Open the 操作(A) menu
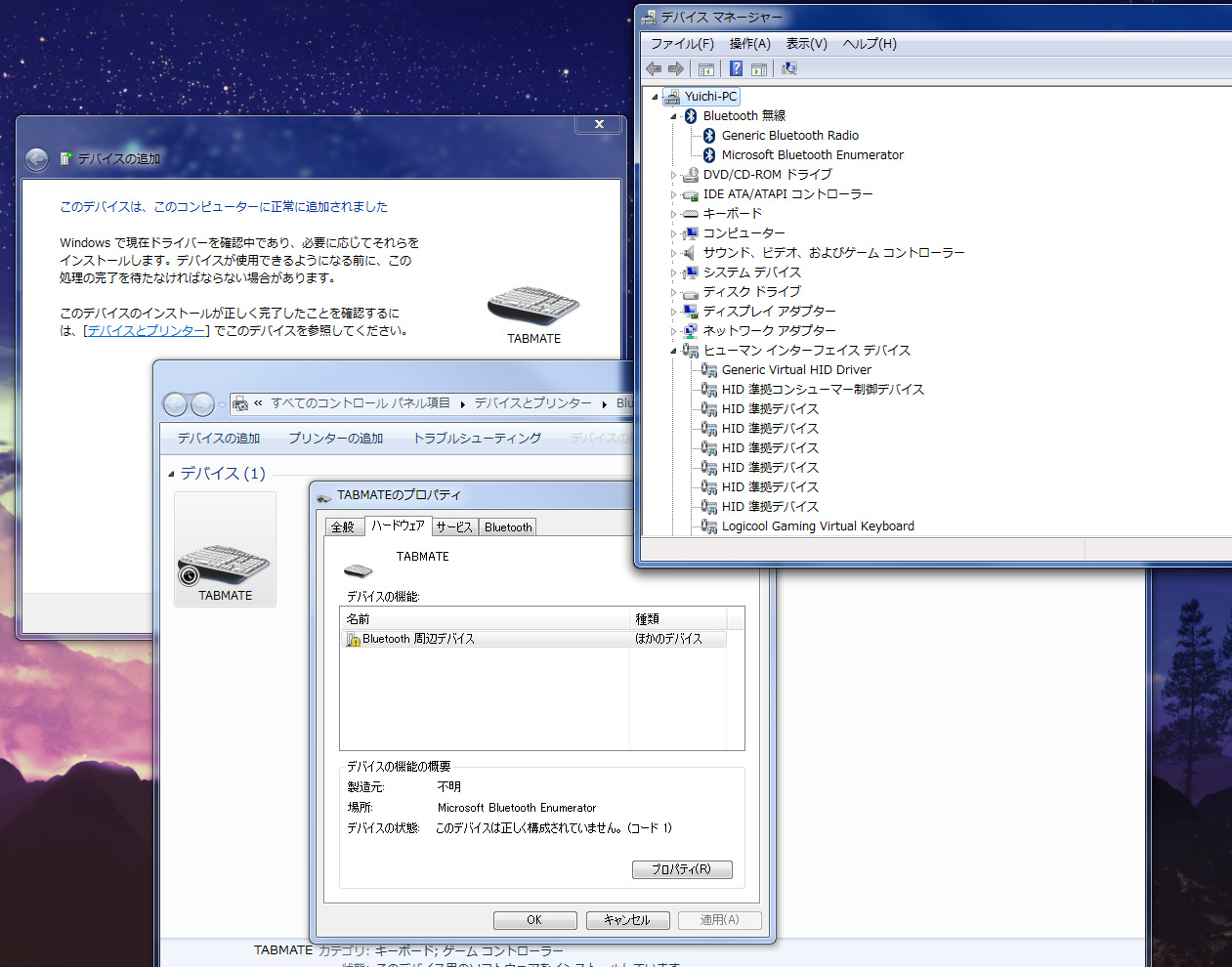The height and width of the screenshot is (967, 1232). [749, 44]
